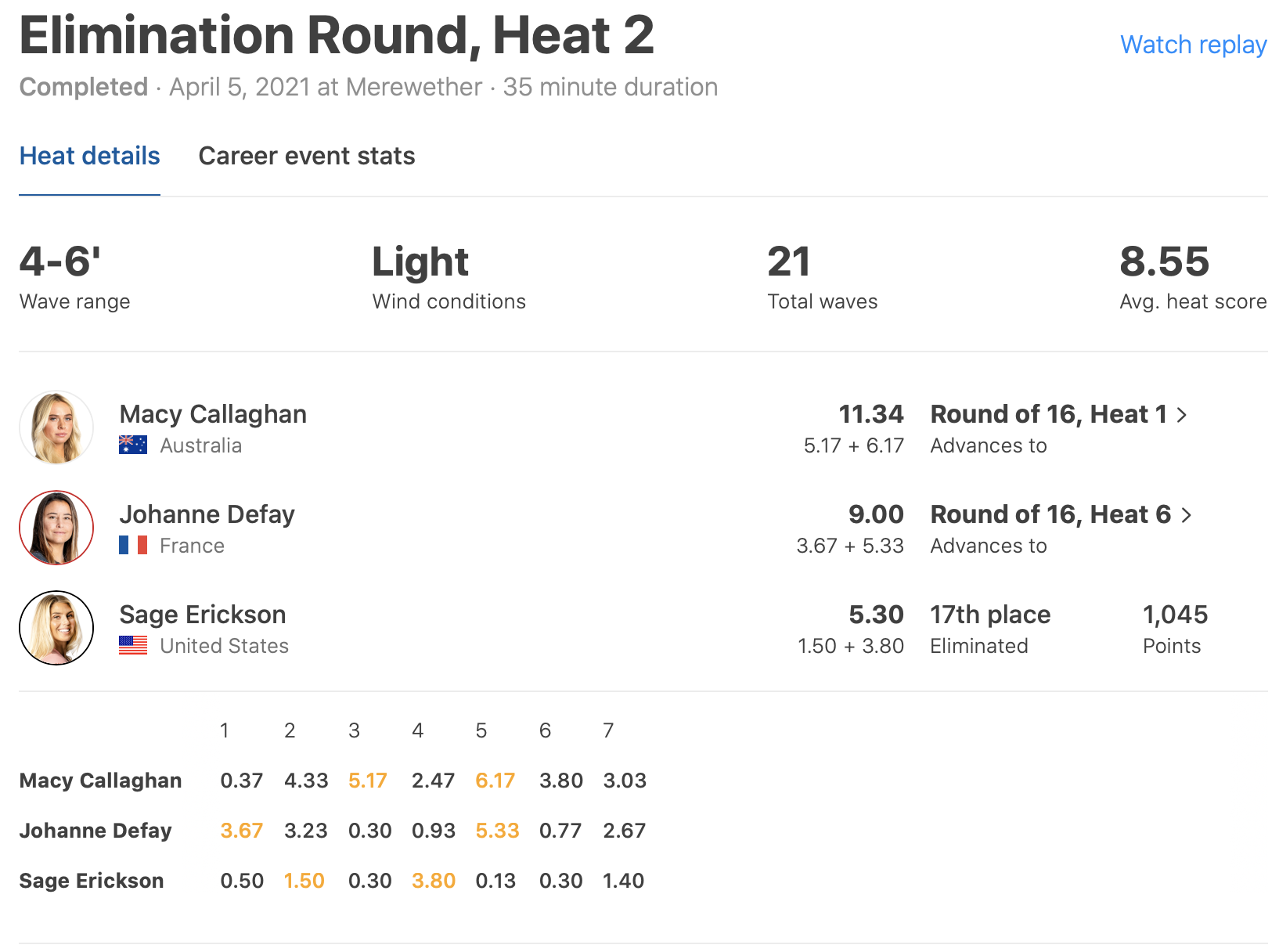Image resolution: width=1279 pixels, height=952 pixels.
Task: Click the France flag icon
Action: [133, 545]
